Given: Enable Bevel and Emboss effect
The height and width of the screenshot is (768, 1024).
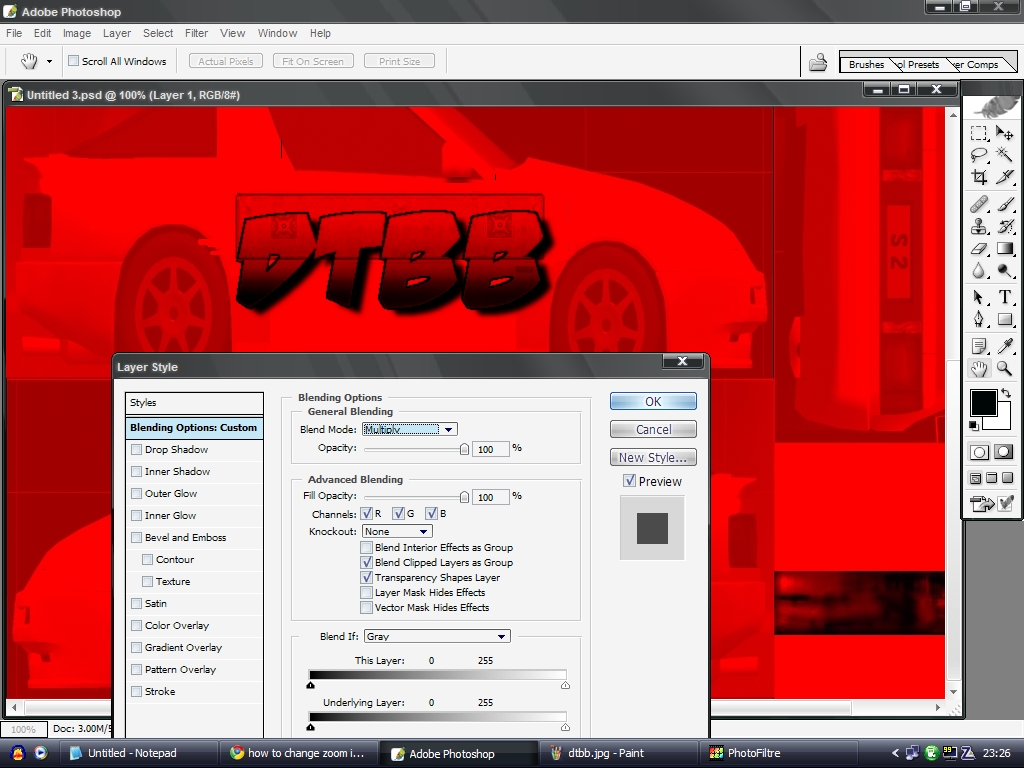Looking at the screenshot, I should point(136,537).
